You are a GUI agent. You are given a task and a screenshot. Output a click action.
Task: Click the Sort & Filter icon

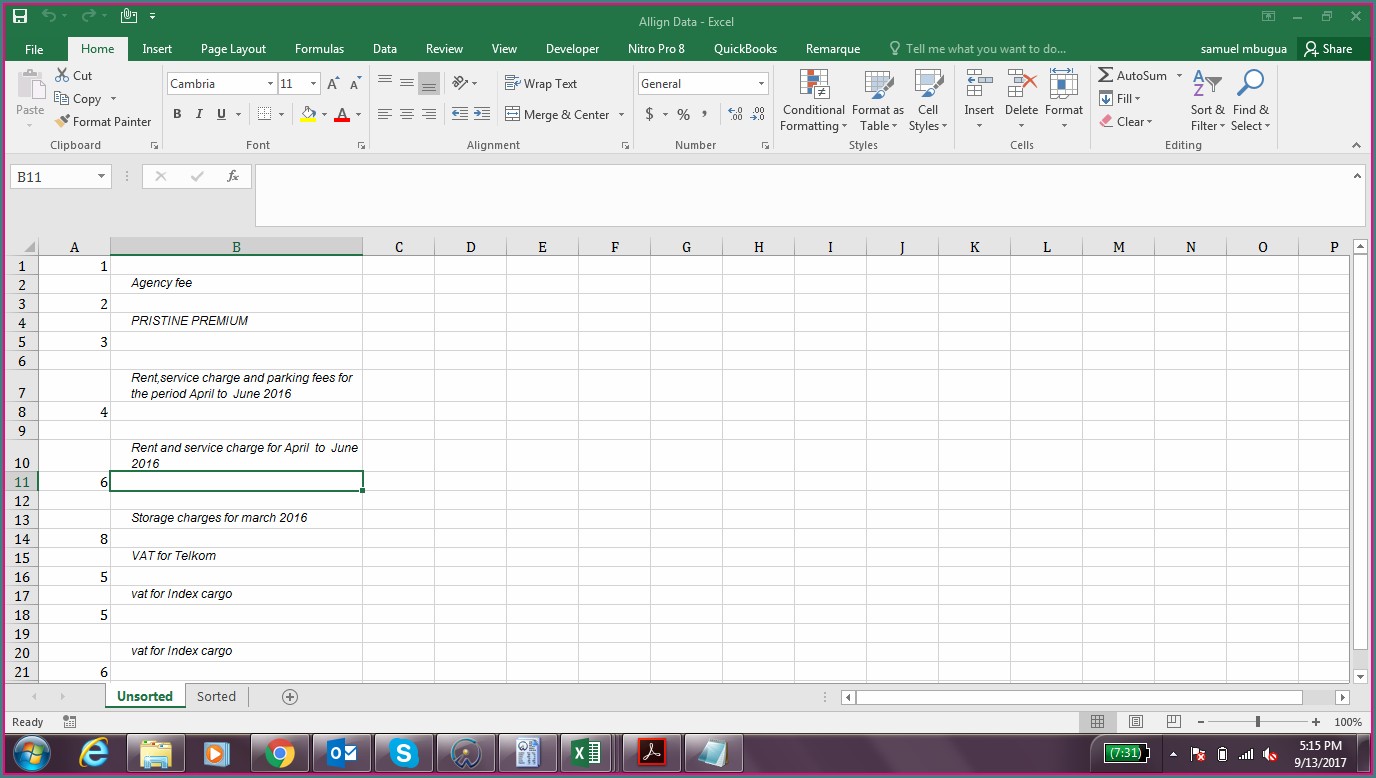pos(1207,101)
